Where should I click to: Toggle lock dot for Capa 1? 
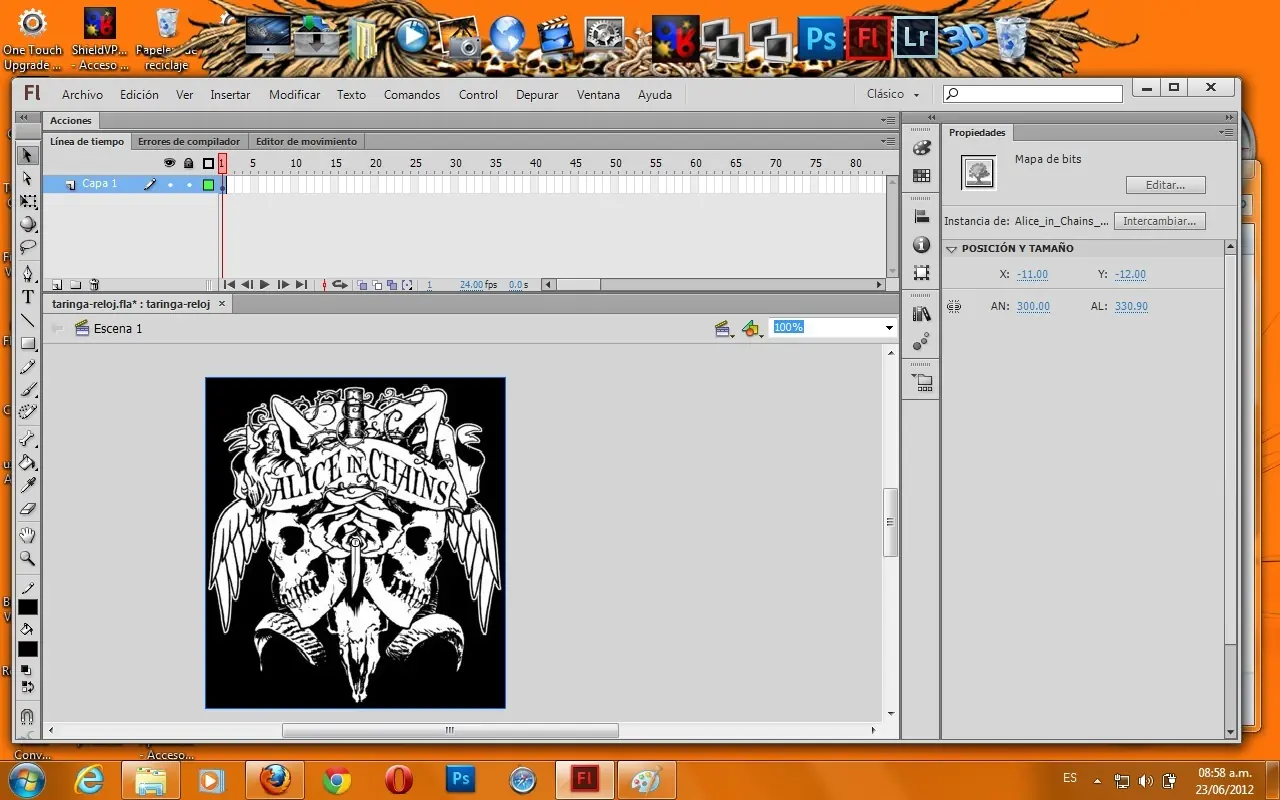pos(189,185)
